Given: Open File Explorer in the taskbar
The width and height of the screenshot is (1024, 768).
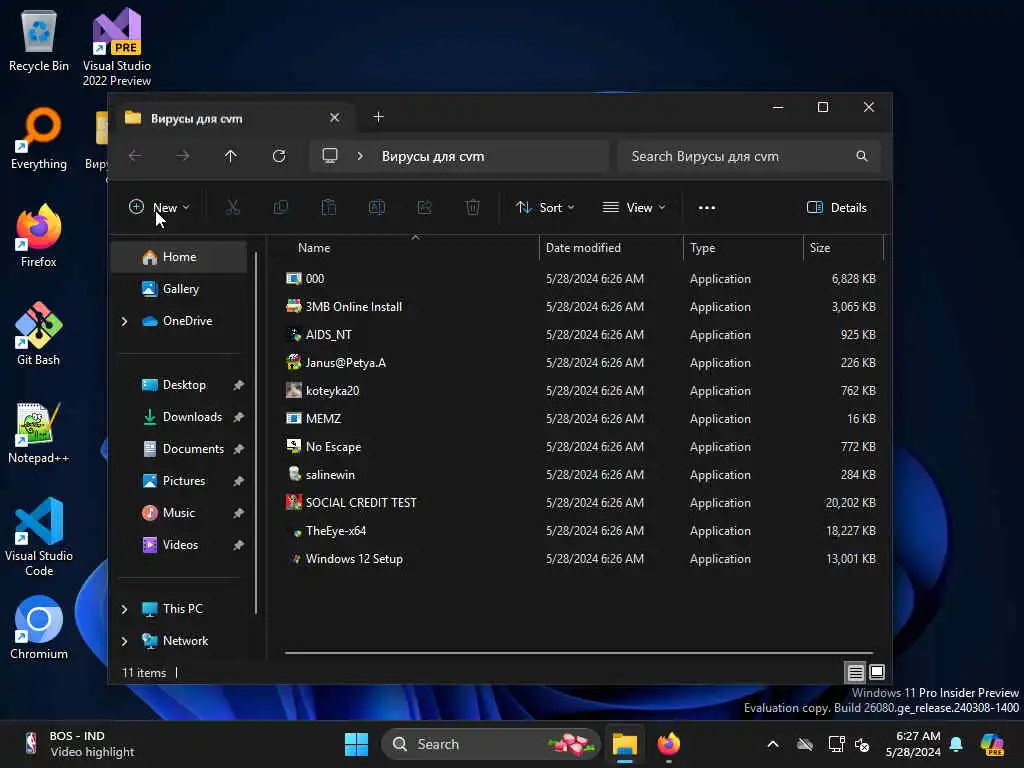Looking at the screenshot, I should pyautogui.click(x=624, y=744).
